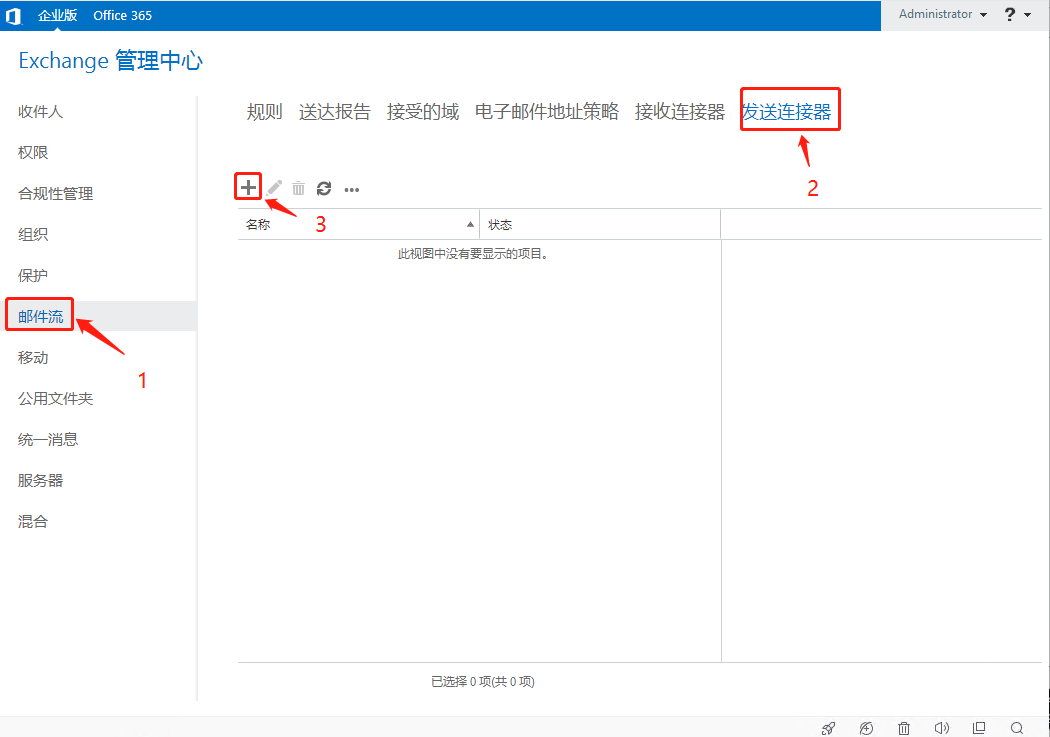Click the leaf-plus icon in the browser status bar
The image size is (1050, 737).
867,728
